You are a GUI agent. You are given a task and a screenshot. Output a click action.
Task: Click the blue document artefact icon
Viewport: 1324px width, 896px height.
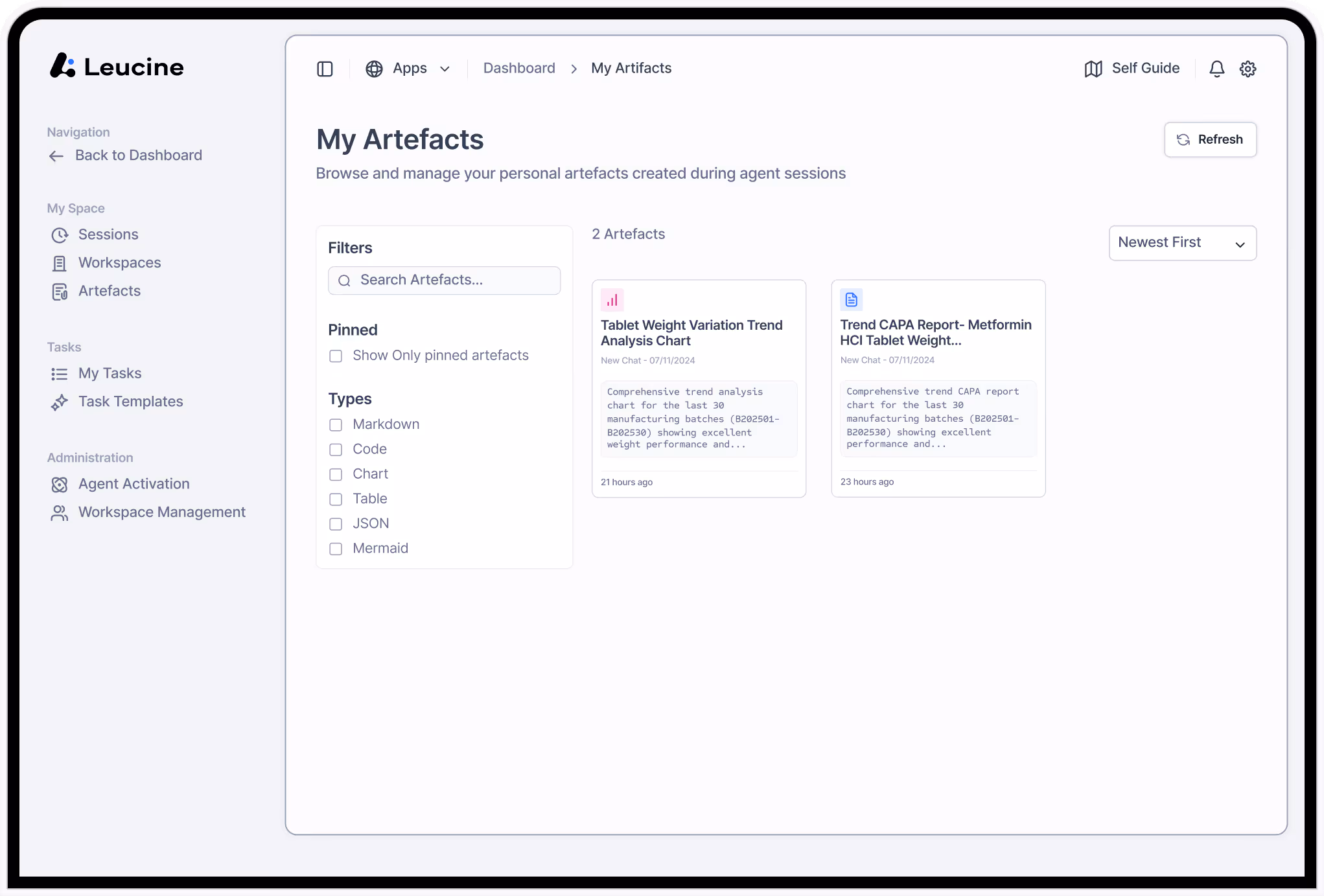(x=851, y=299)
